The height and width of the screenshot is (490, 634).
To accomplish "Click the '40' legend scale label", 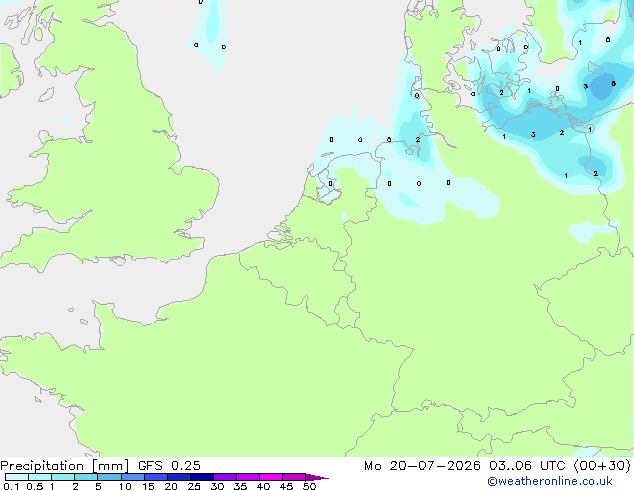I will tap(263, 486).
